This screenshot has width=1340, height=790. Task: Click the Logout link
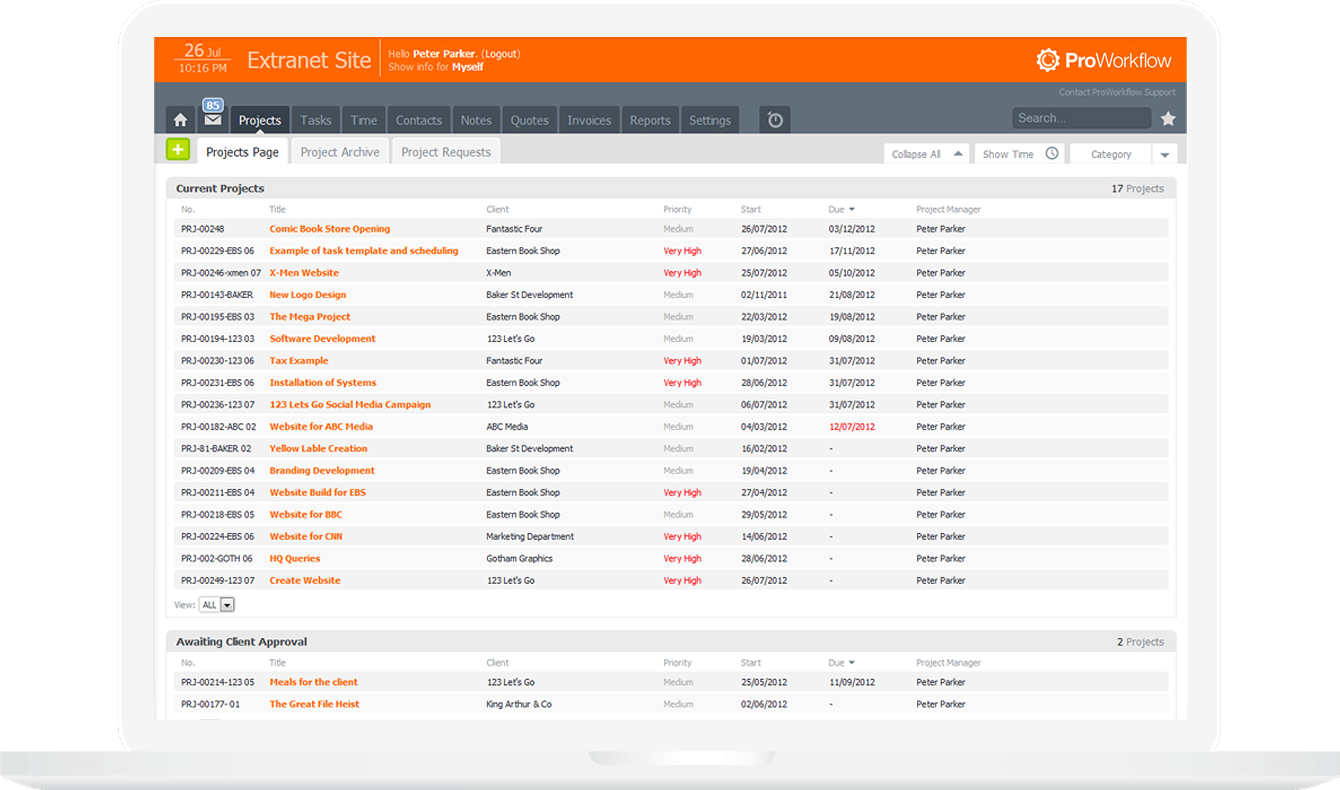(x=500, y=54)
